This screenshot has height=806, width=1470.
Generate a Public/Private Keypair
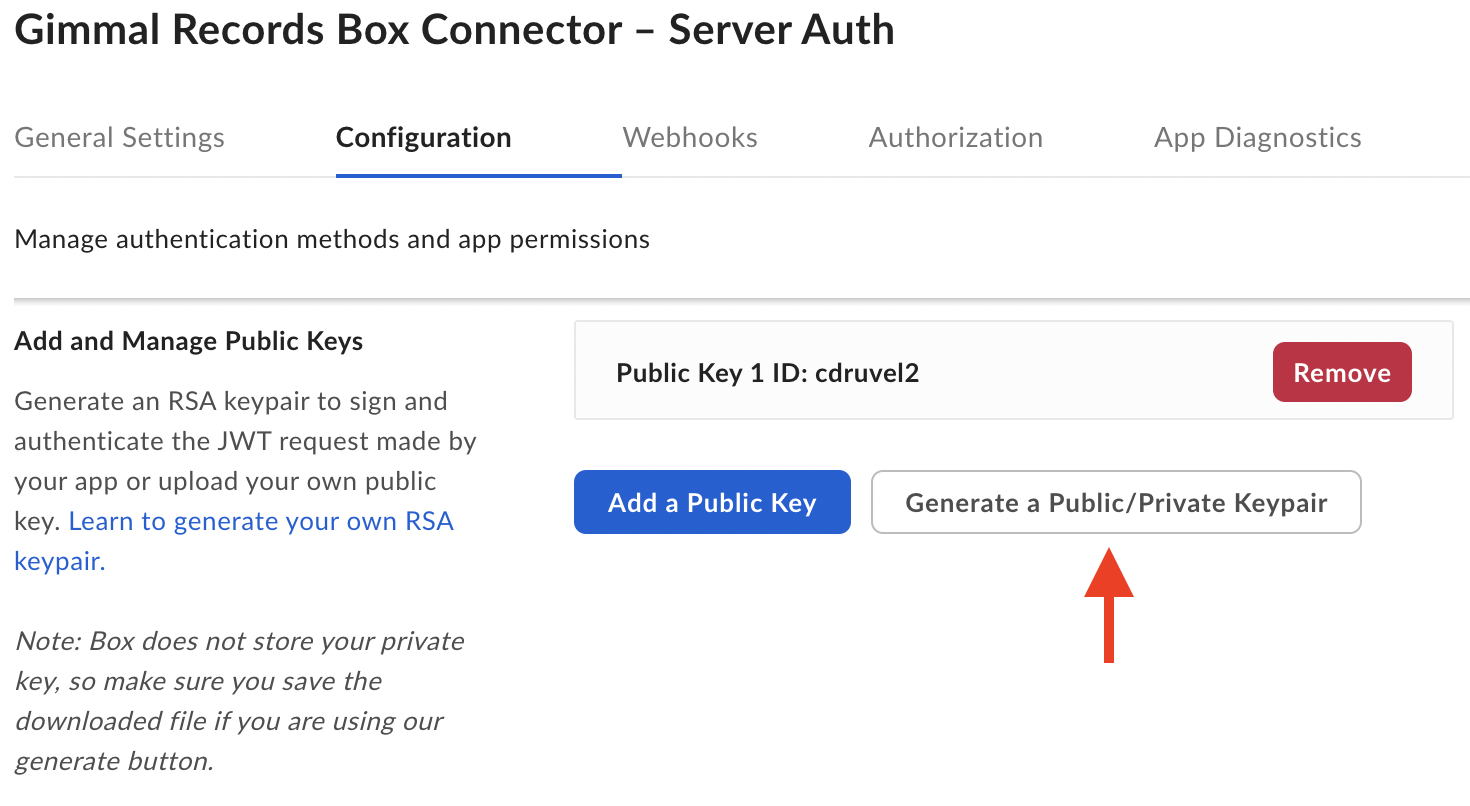pos(1116,502)
